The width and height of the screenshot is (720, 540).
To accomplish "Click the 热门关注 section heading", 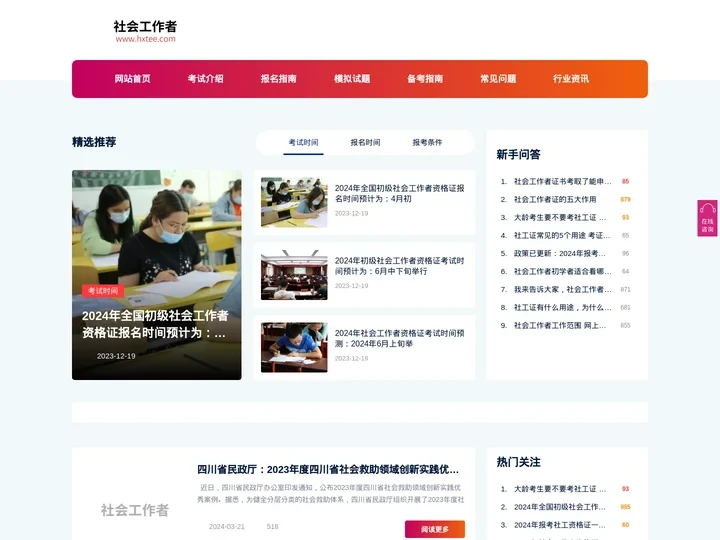I will pos(518,461).
